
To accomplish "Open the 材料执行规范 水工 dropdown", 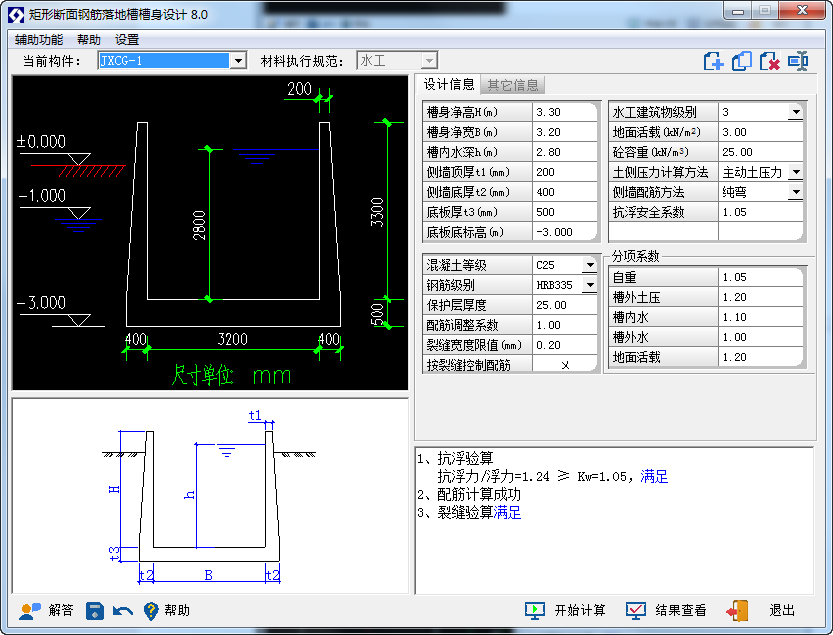I will pyautogui.click(x=429, y=61).
